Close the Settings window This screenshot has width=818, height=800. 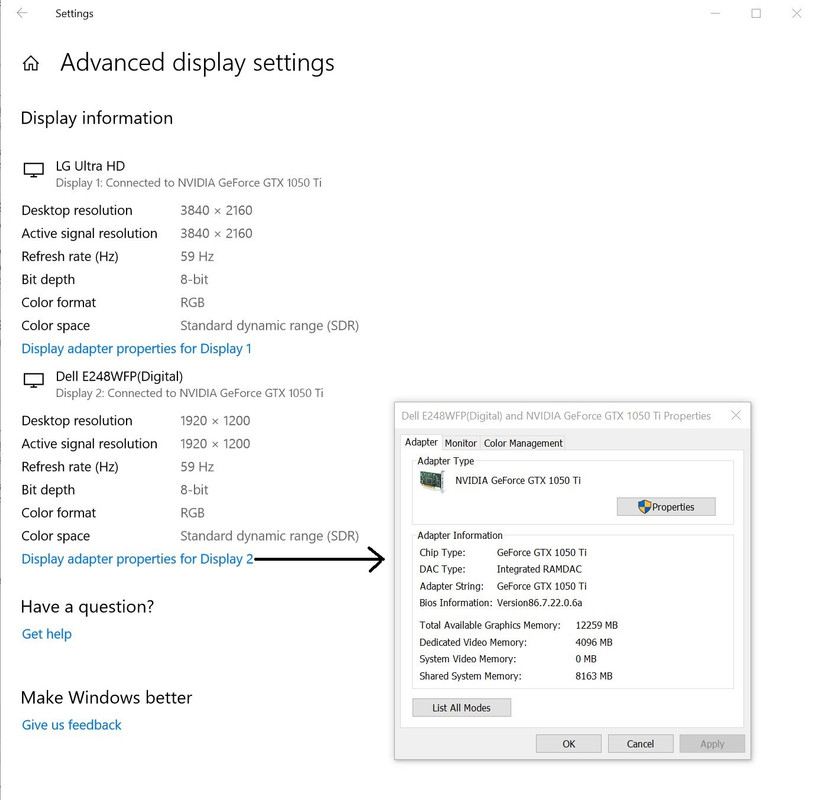pos(796,13)
